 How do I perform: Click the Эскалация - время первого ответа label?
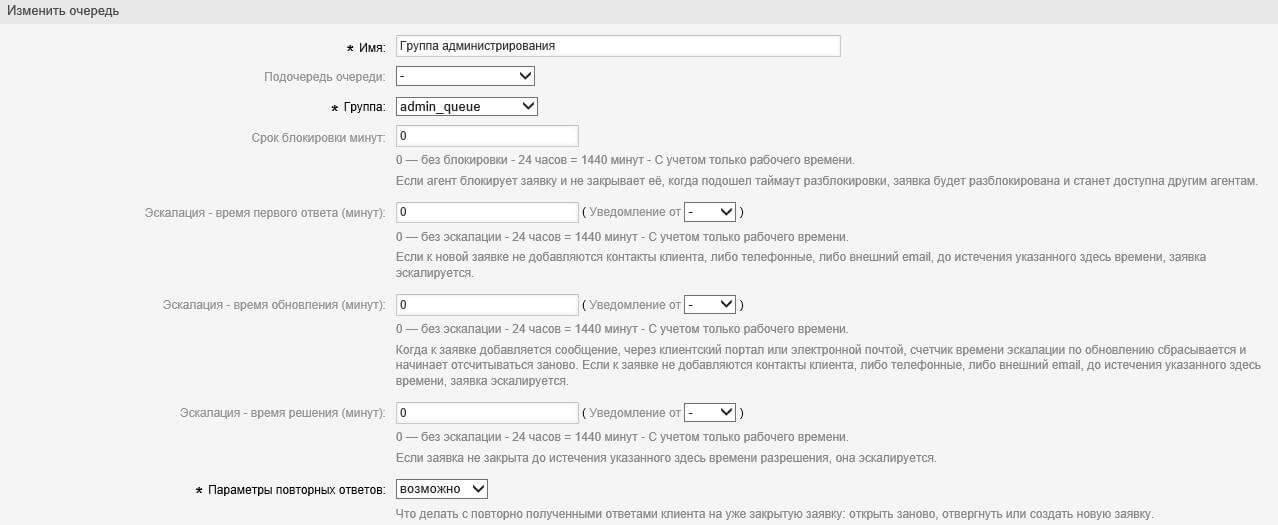point(266,213)
